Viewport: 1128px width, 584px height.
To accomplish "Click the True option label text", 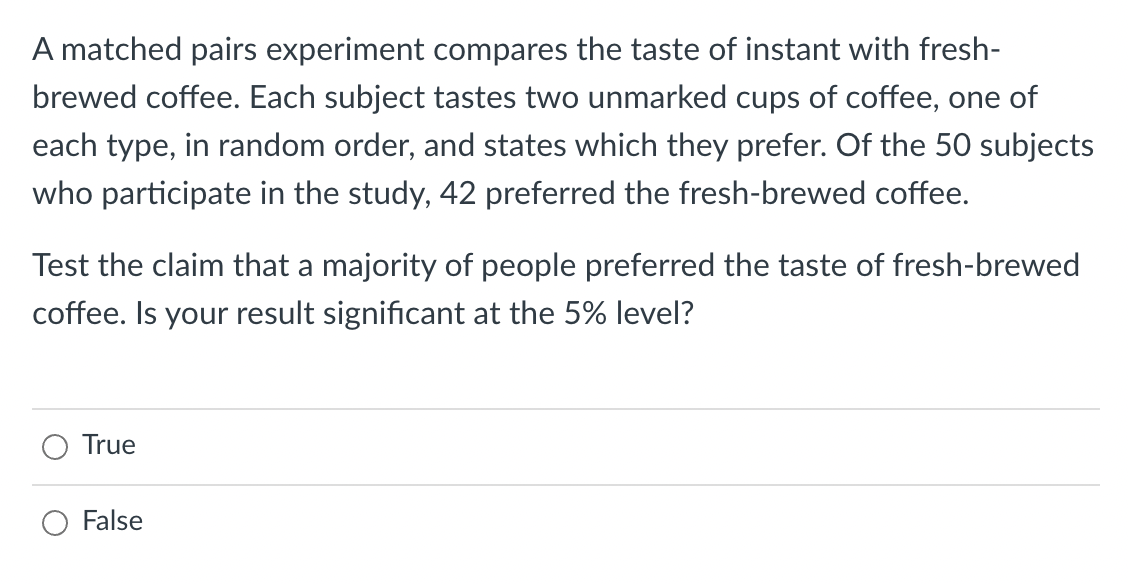I will pyautogui.click(x=107, y=445).
